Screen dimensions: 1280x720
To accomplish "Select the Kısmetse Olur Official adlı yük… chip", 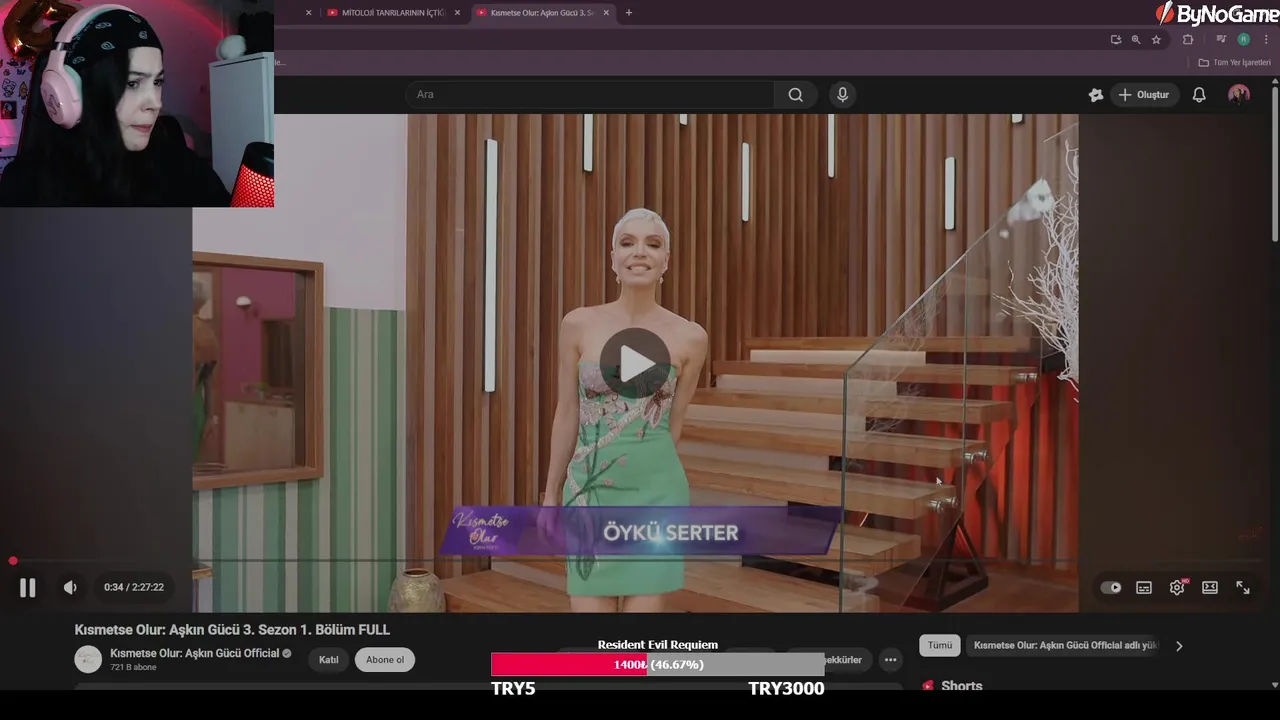I will tap(1065, 646).
